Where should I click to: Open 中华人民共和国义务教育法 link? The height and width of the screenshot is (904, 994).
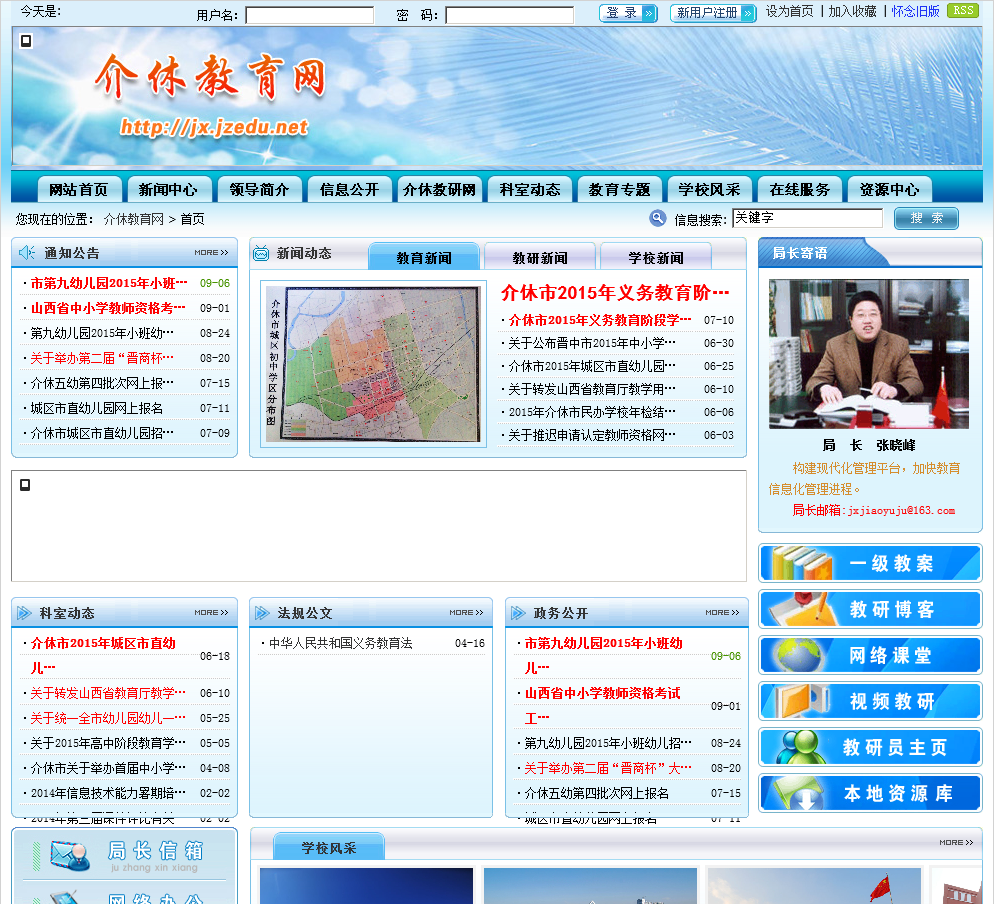pos(340,643)
